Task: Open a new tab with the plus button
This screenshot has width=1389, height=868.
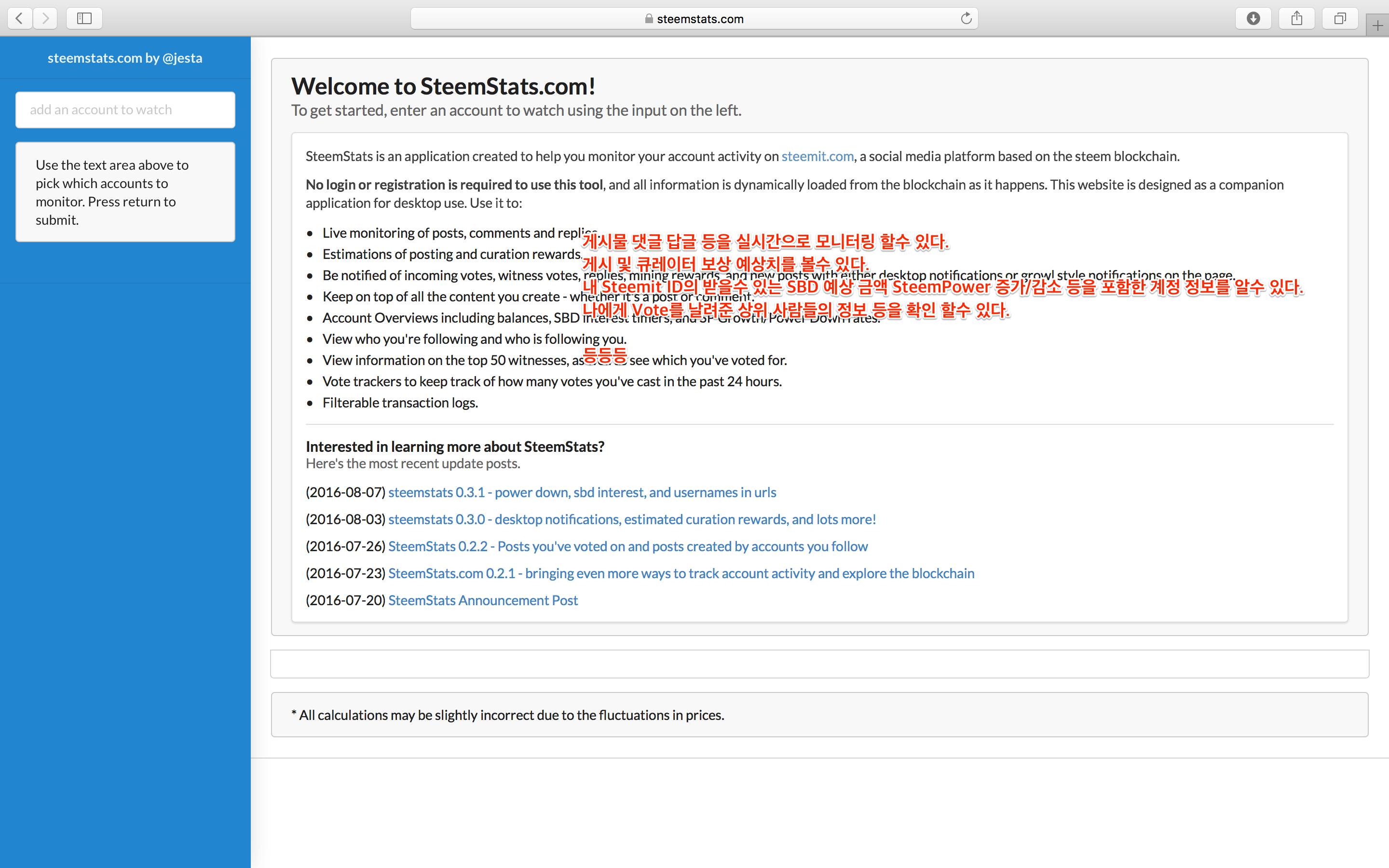Action: coord(1377,25)
